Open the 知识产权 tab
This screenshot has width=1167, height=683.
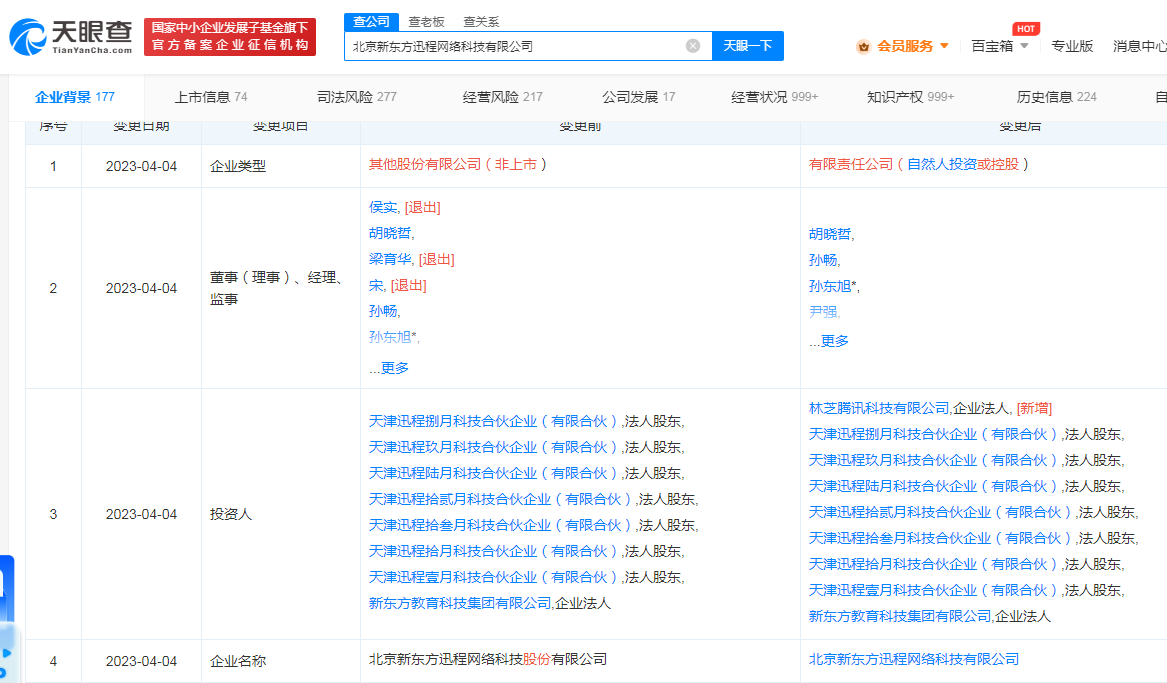pos(910,97)
